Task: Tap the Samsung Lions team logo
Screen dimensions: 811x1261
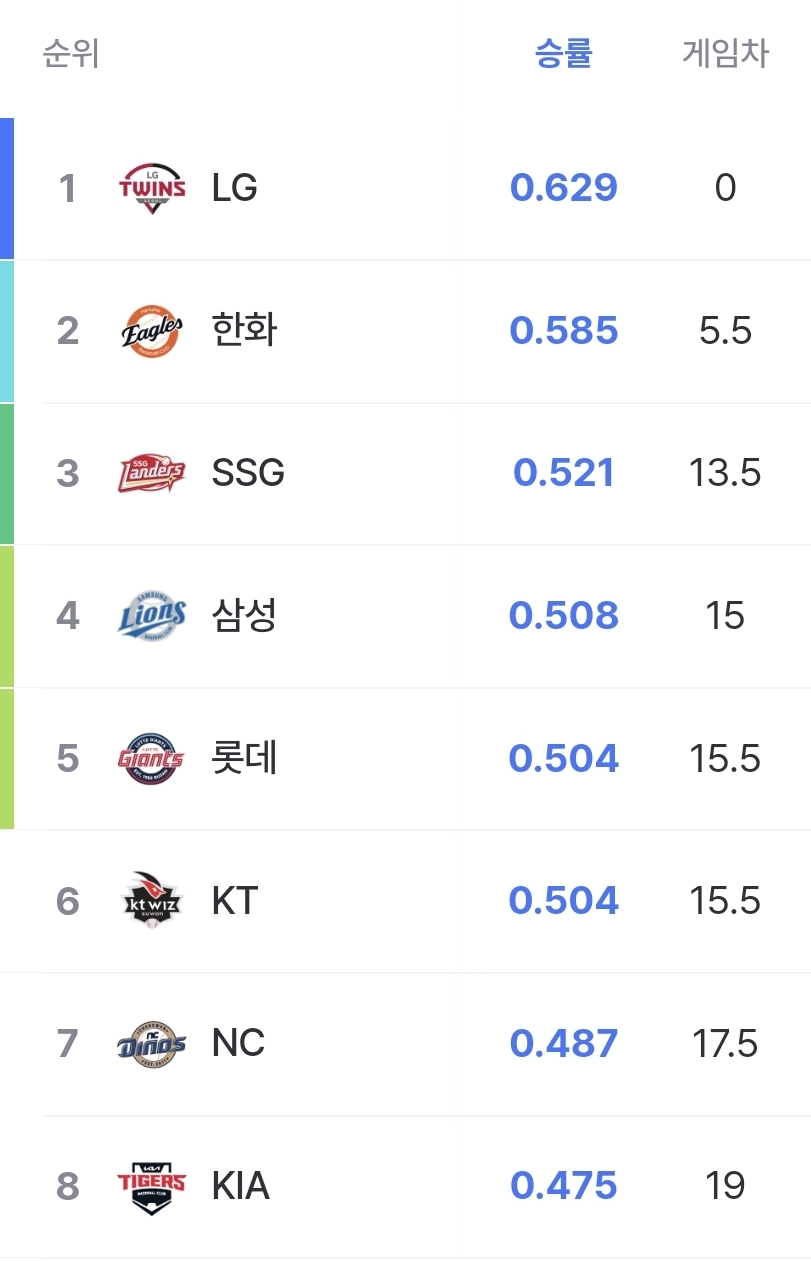Action: [152, 616]
